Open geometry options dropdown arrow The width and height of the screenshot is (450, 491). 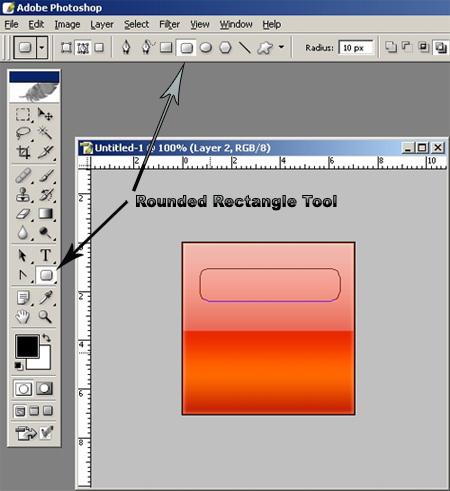[x=281, y=47]
